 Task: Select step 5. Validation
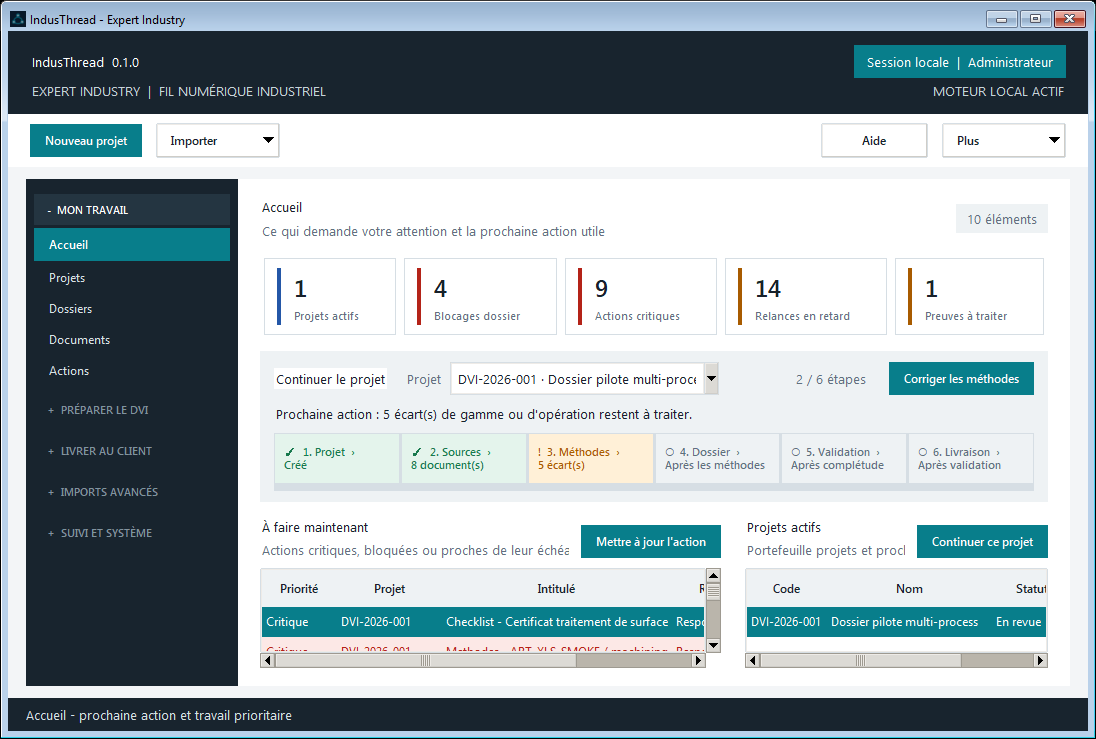coord(844,459)
